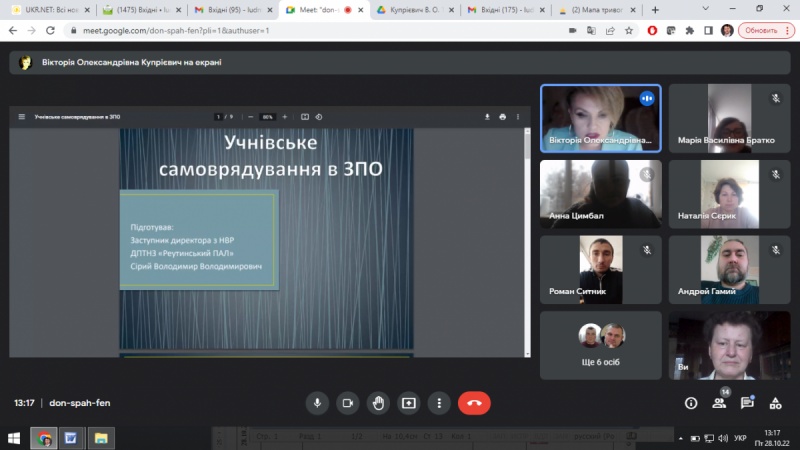
Task: Show participants list icon
Action: 719,403
